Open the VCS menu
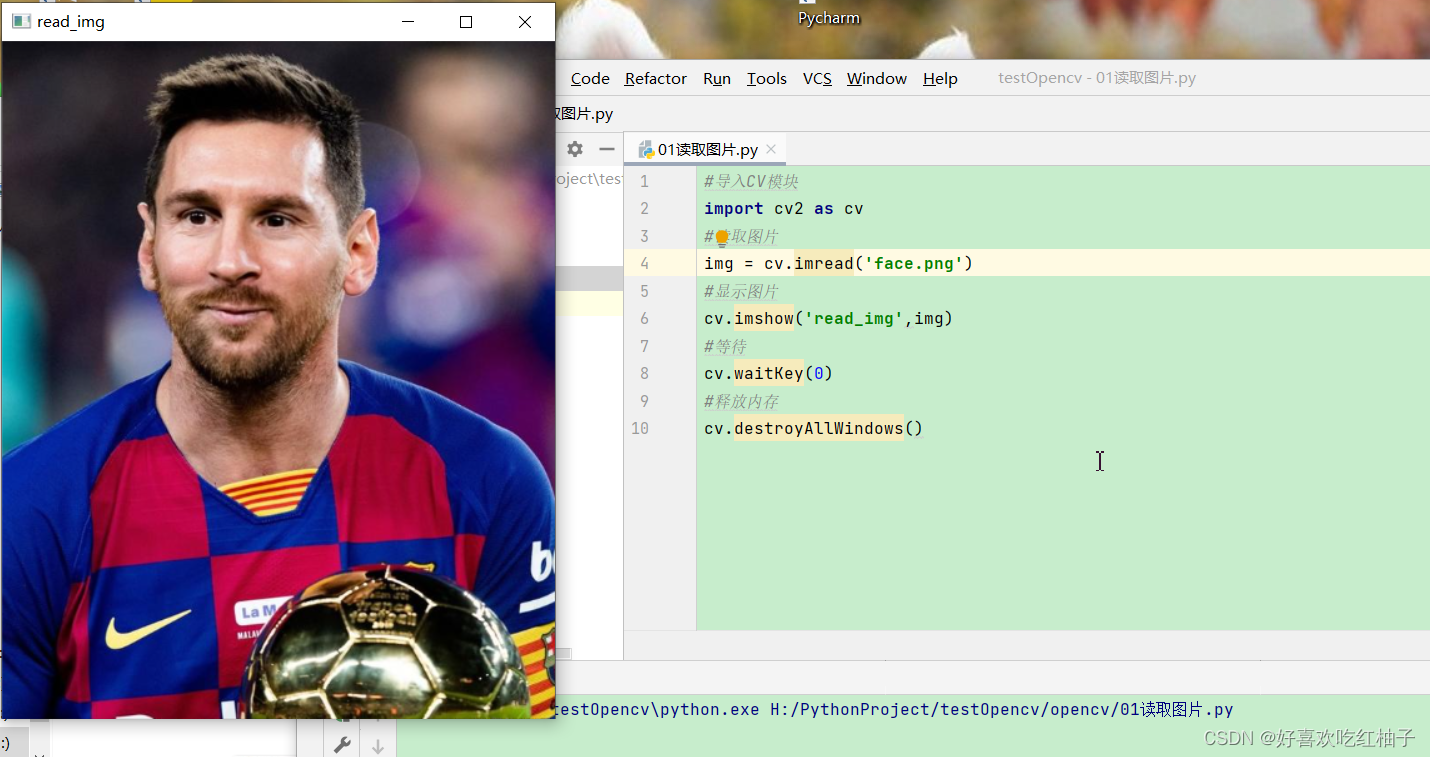Viewport: 1430px width, 757px height. click(817, 78)
